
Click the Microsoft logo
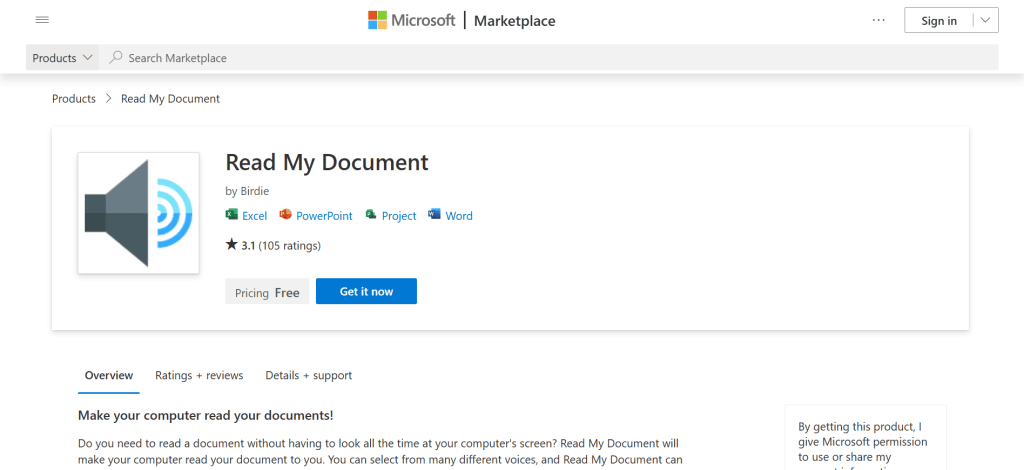click(411, 20)
